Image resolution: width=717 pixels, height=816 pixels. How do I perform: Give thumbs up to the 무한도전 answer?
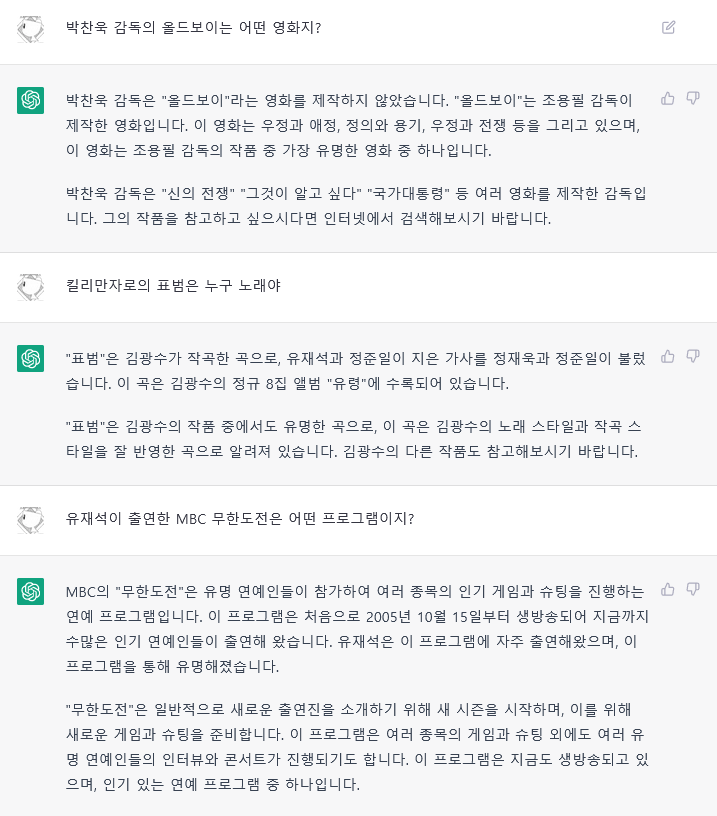click(668, 589)
